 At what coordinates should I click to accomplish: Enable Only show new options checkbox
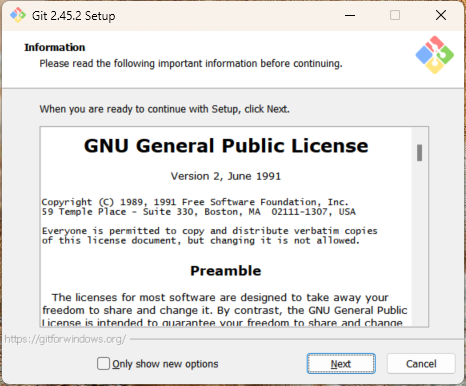tap(103, 364)
